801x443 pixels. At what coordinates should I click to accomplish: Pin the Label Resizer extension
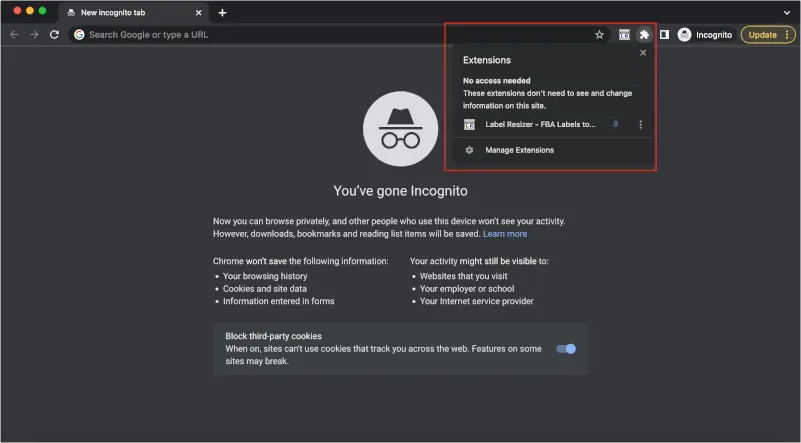(616, 124)
